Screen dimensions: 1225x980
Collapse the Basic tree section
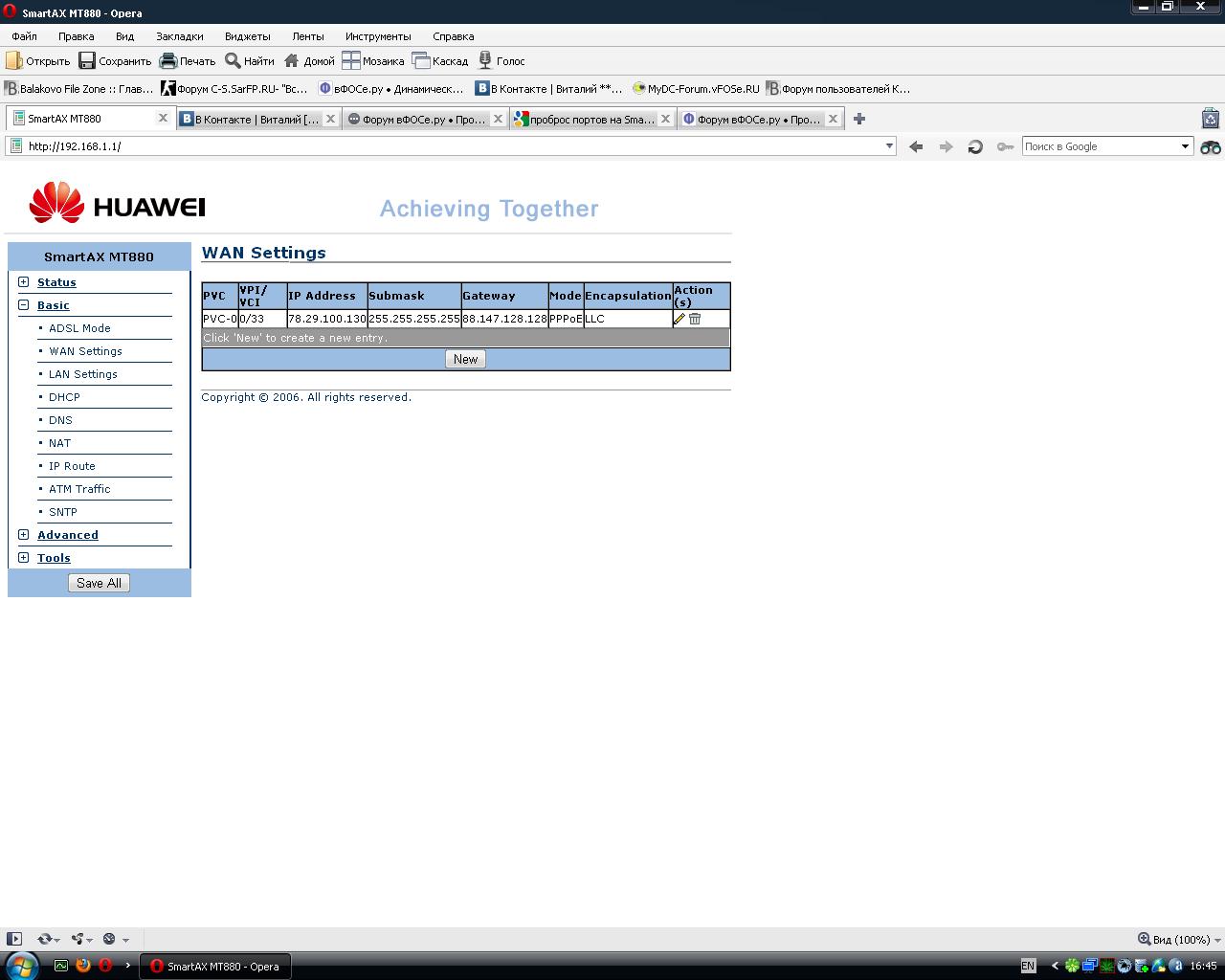coord(24,305)
